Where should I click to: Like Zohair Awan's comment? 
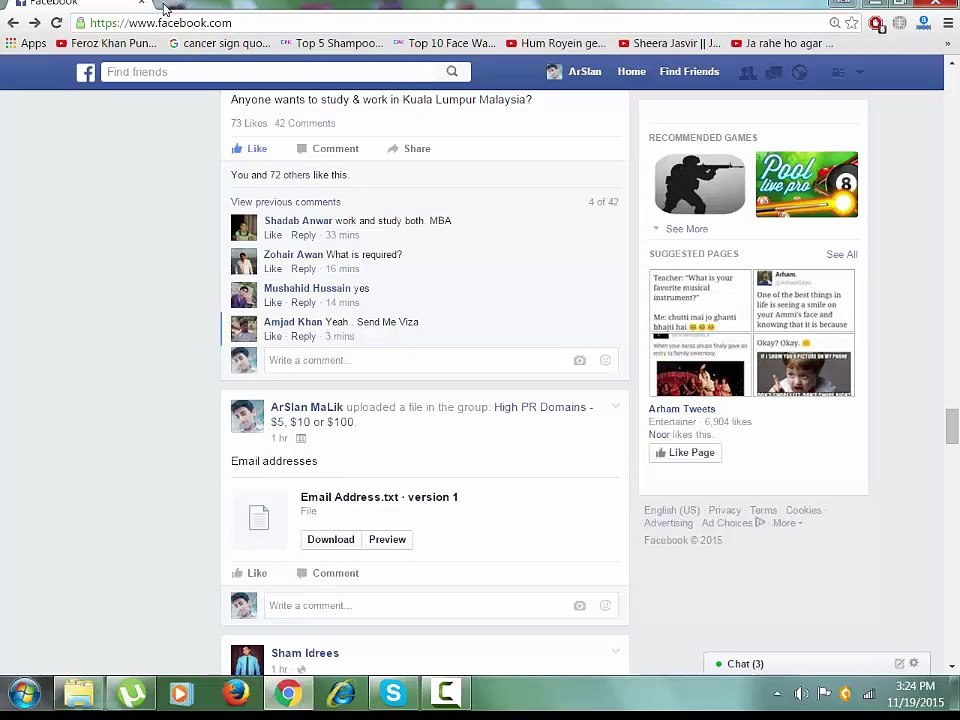point(273,269)
